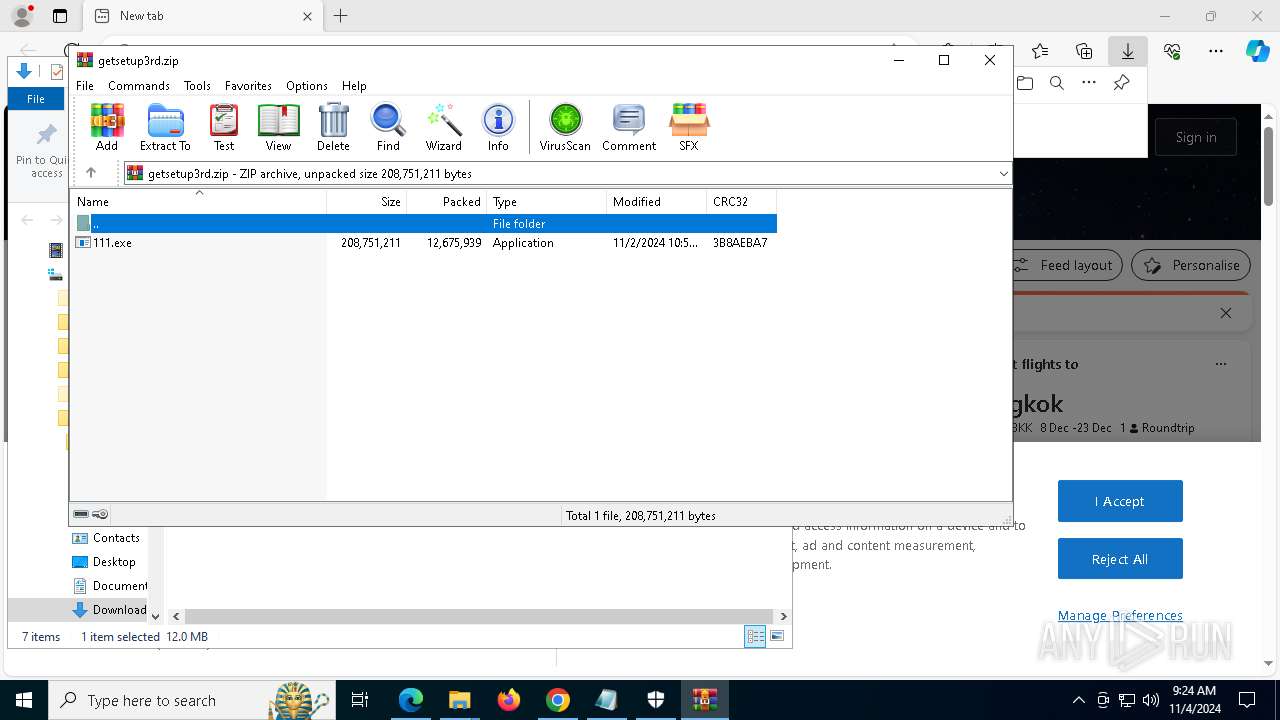
Task: Sort by the Packed column header
Action: pyautogui.click(x=447, y=202)
